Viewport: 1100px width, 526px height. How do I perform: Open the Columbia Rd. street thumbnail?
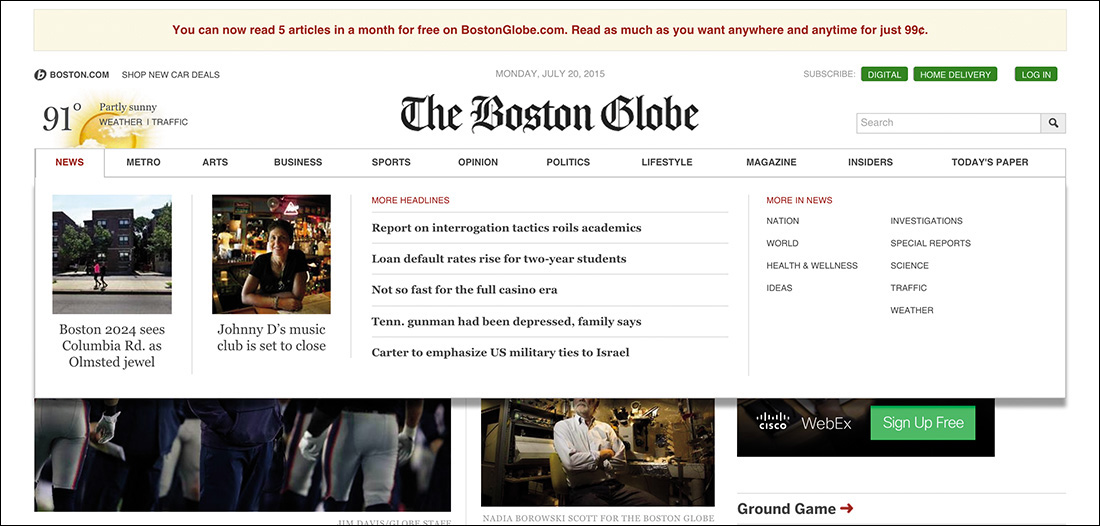tap(112, 254)
